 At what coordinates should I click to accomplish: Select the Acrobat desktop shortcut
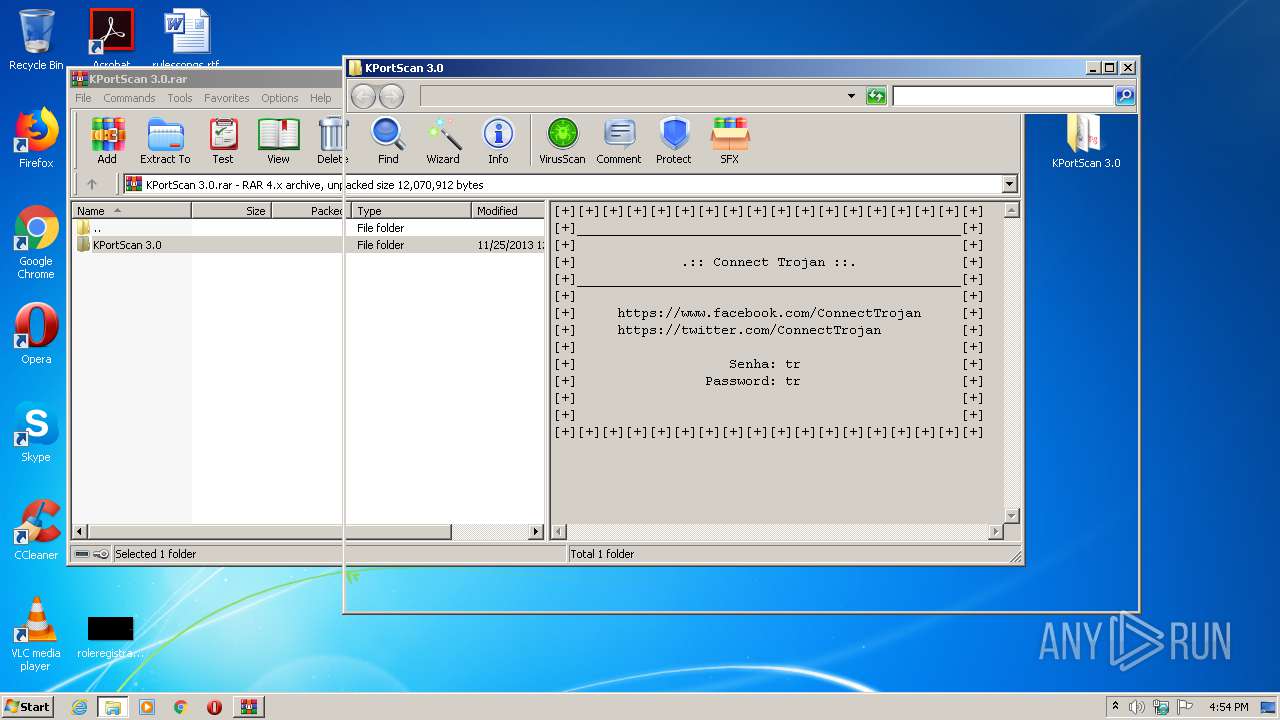(111, 36)
